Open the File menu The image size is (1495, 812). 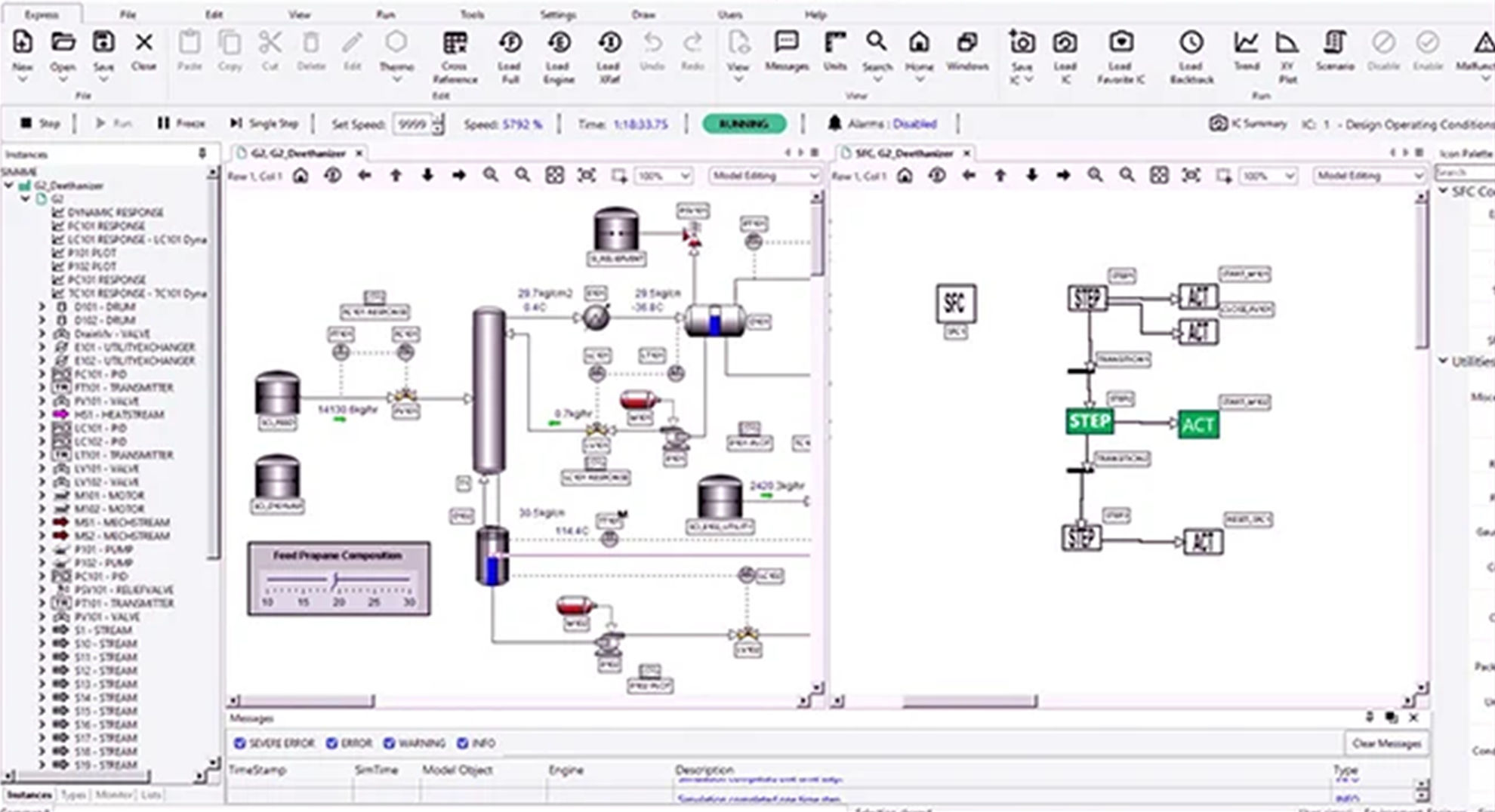(128, 14)
